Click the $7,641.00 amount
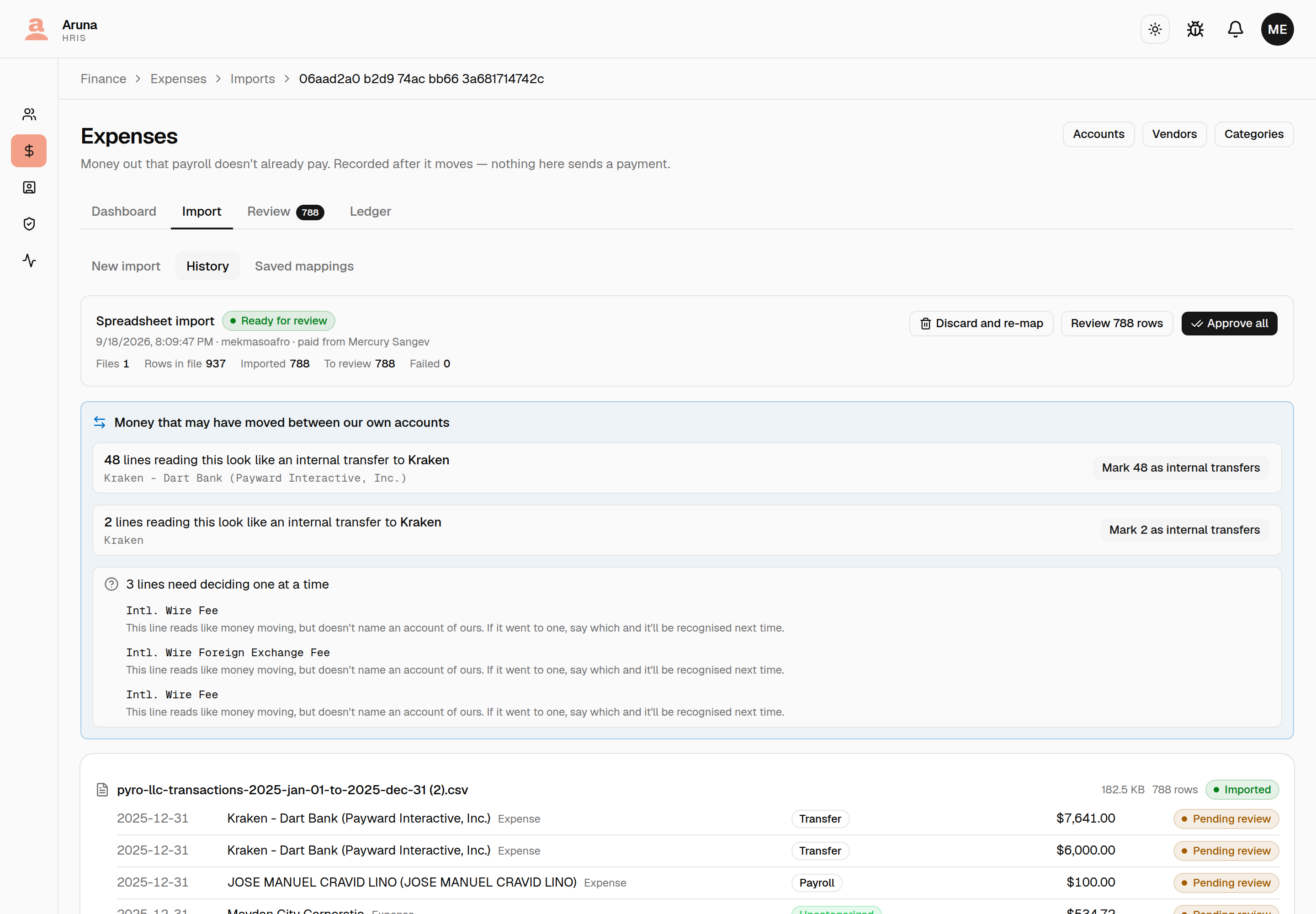This screenshot has width=1316, height=914. pos(1085,818)
